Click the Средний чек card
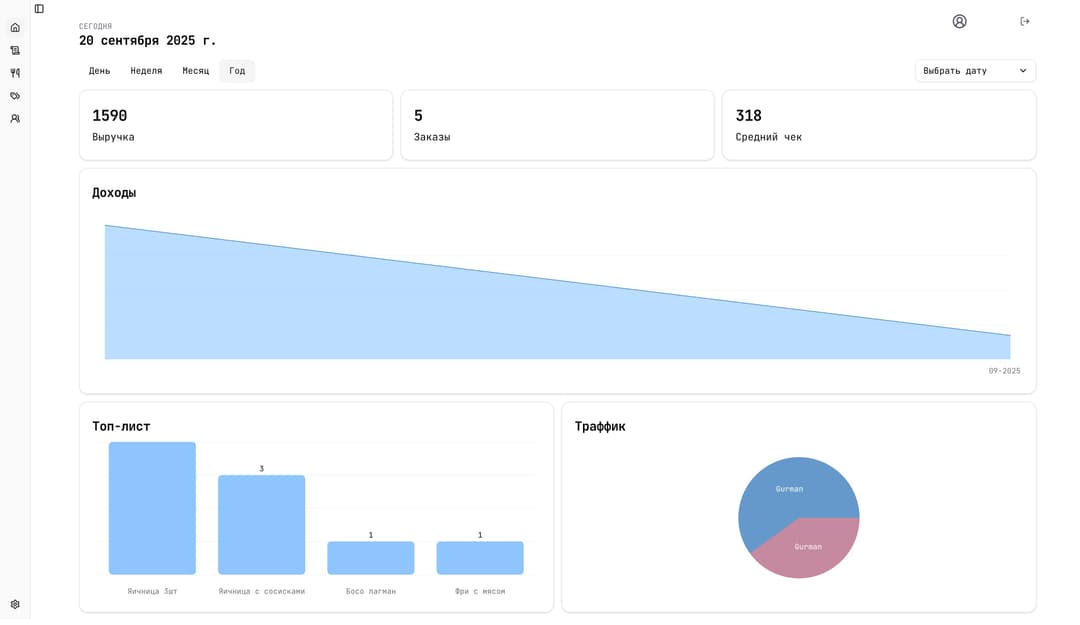The height and width of the screenshot is (625, 1080). point(878,125)
